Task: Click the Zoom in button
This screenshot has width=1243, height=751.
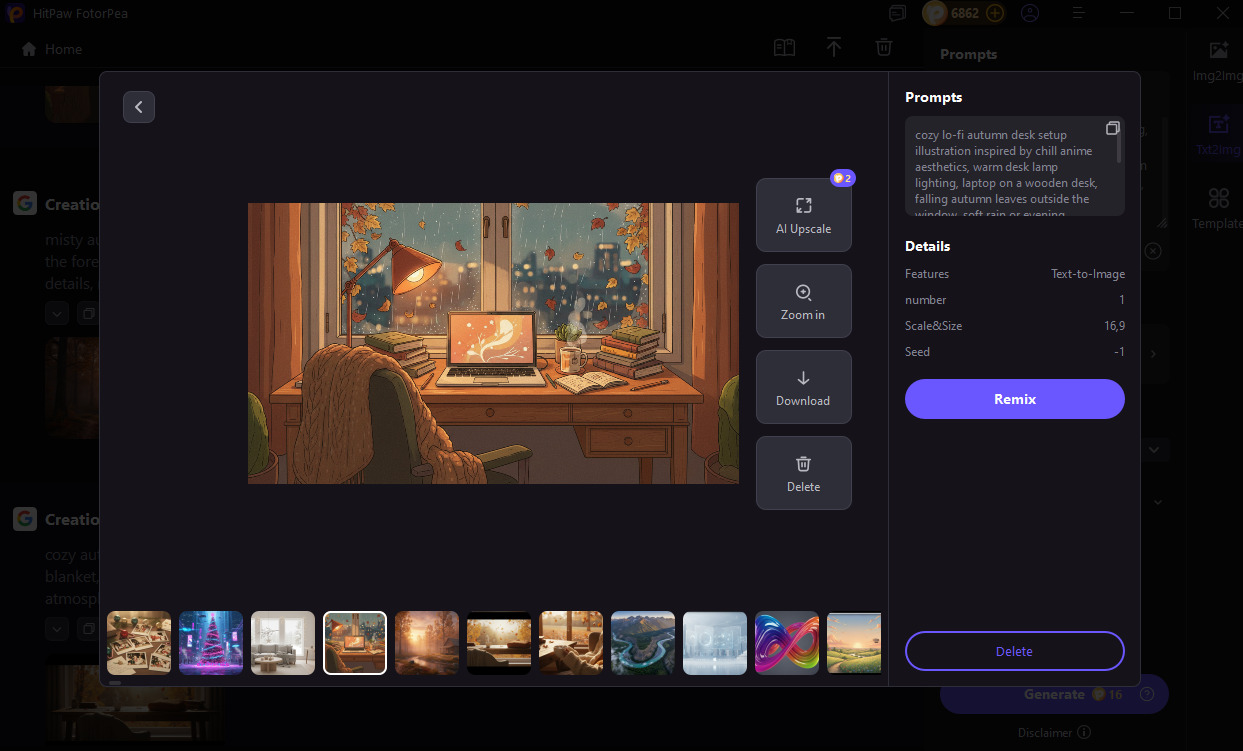Action: pos(803,301)
